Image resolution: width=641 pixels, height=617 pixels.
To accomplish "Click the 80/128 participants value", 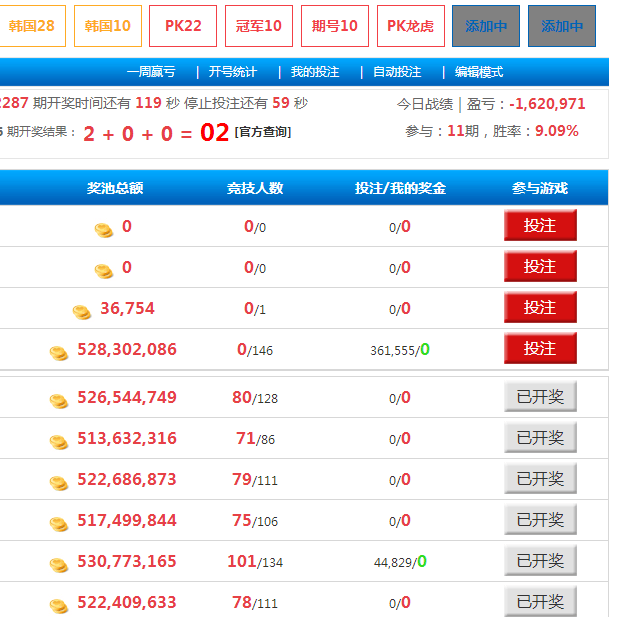I will (x=255, y=397).
